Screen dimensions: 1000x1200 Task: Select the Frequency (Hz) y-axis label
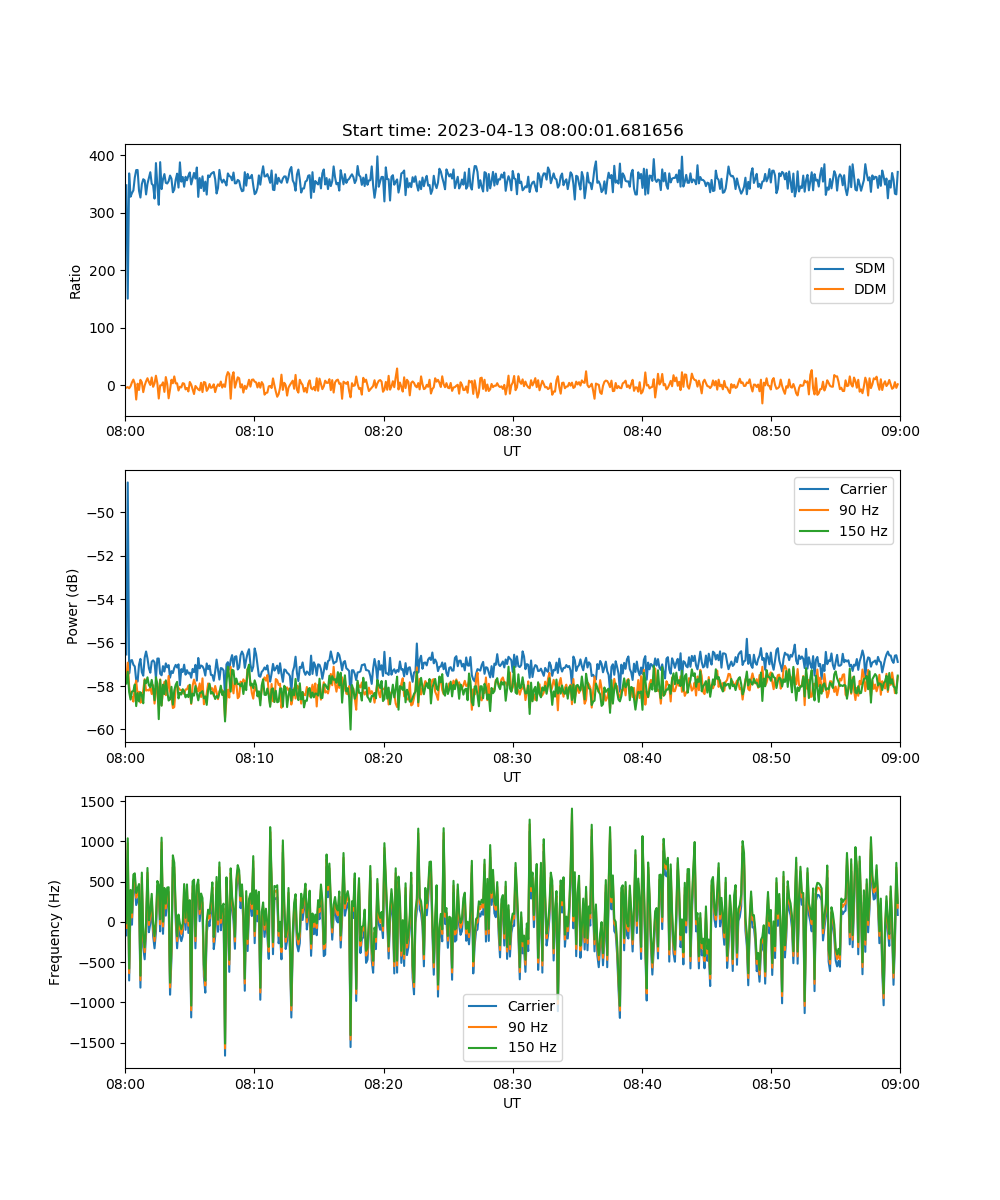[55, 932]
